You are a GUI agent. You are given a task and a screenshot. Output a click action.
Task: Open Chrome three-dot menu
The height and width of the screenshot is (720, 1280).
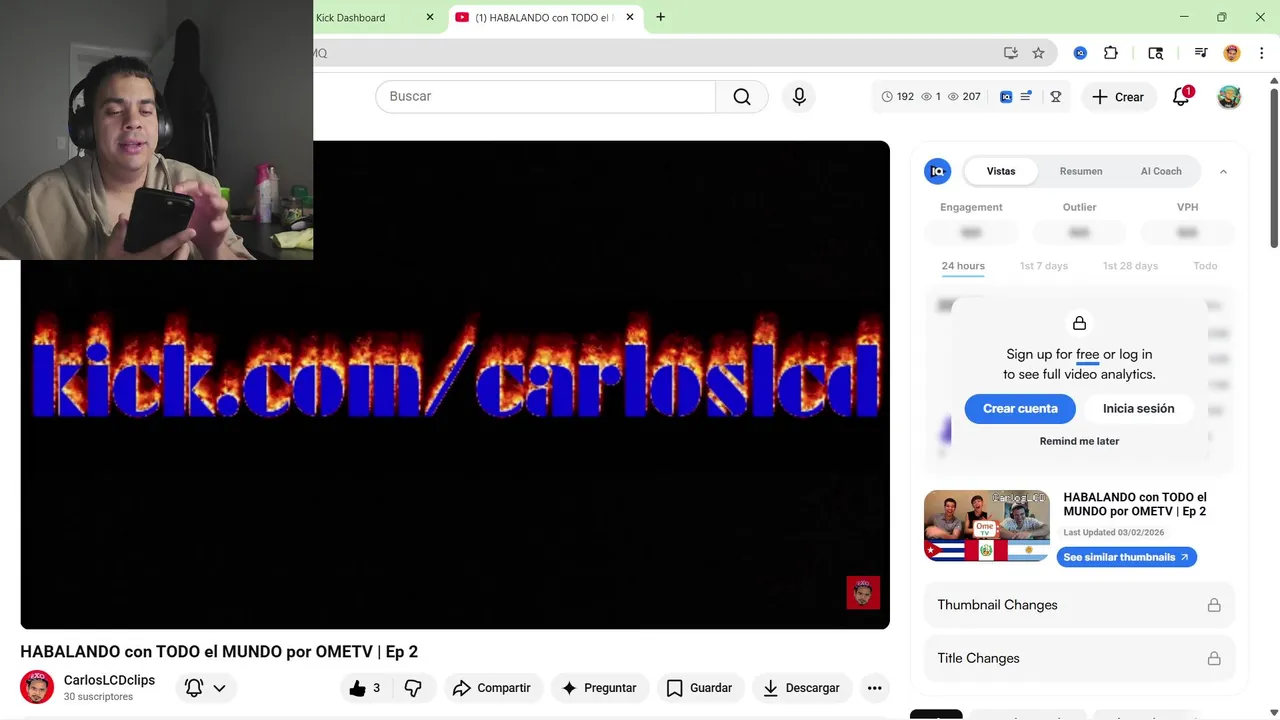click(1263, 53)
